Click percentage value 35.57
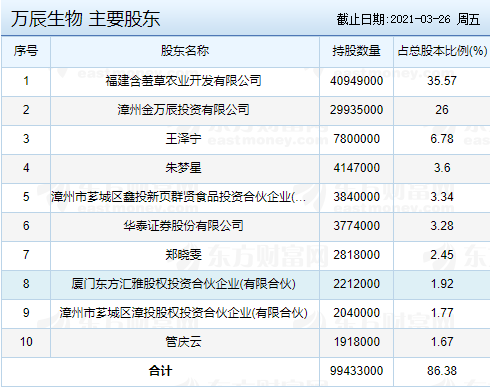 point(442,81)
